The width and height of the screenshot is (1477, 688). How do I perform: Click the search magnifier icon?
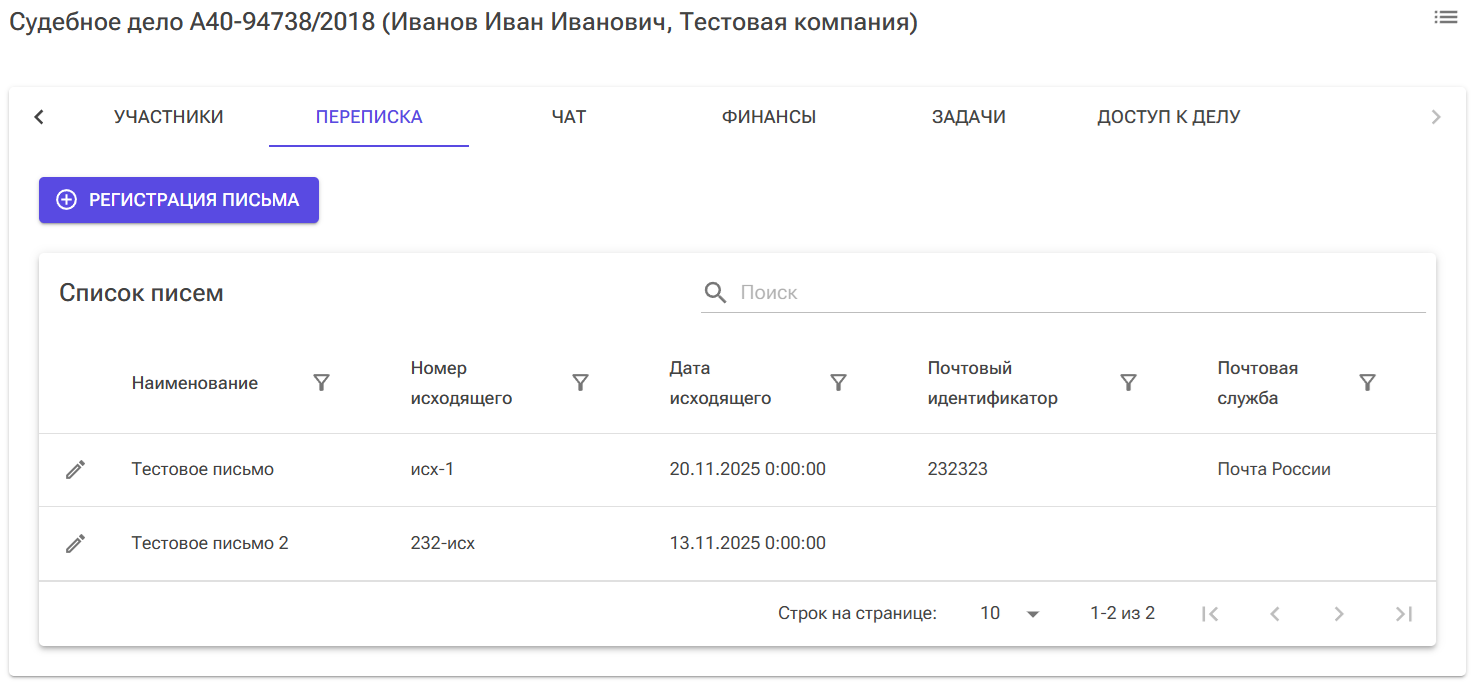pyautogui.click(x=716, y=292)
